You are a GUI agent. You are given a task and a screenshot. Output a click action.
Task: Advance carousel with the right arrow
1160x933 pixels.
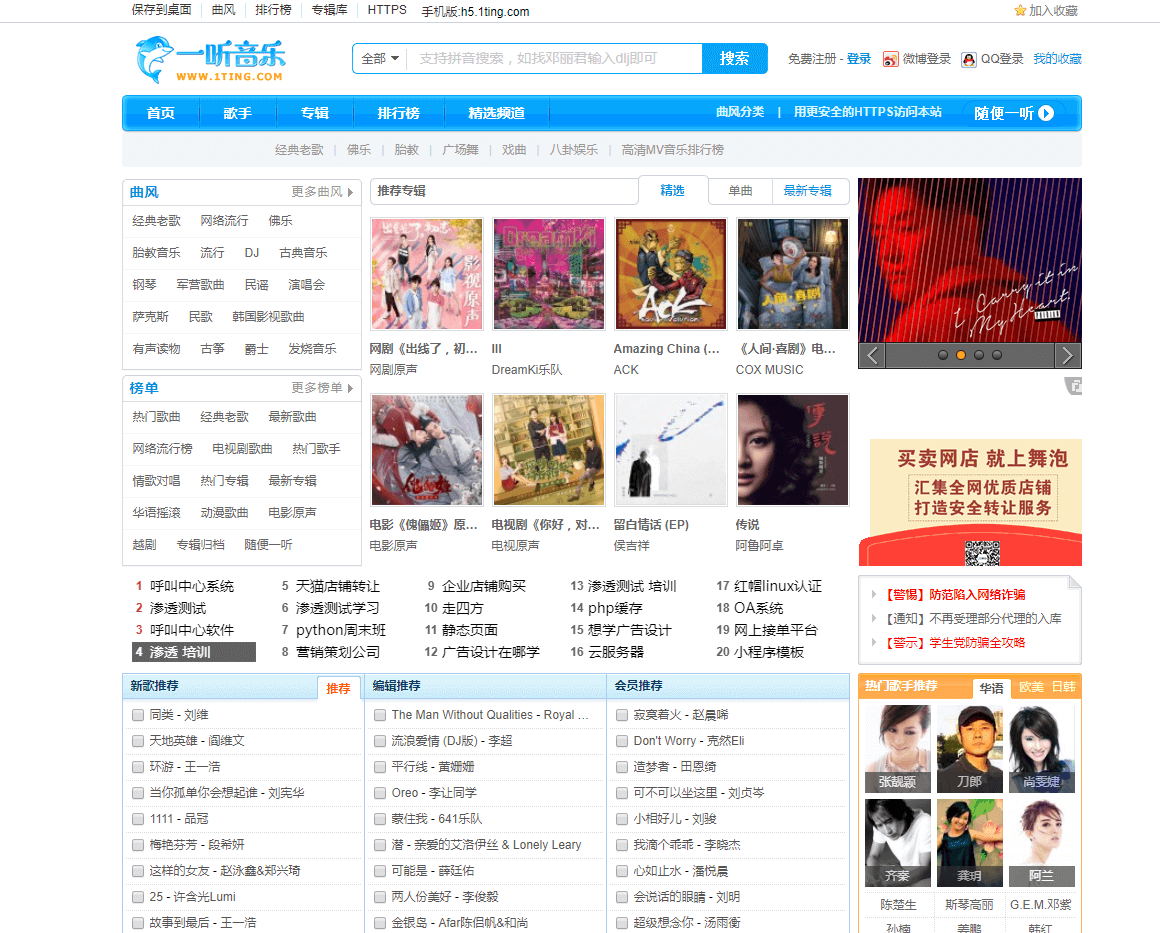1066,355
